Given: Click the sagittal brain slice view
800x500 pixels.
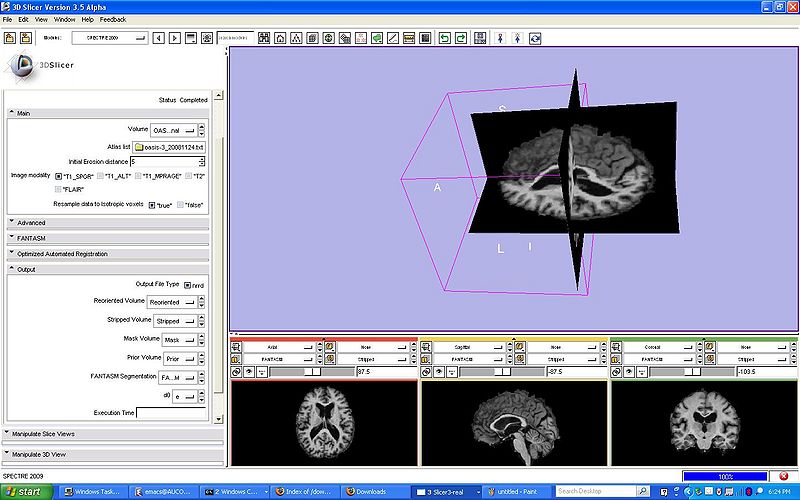Looking at the screenshot, I should tap(514, 423).
